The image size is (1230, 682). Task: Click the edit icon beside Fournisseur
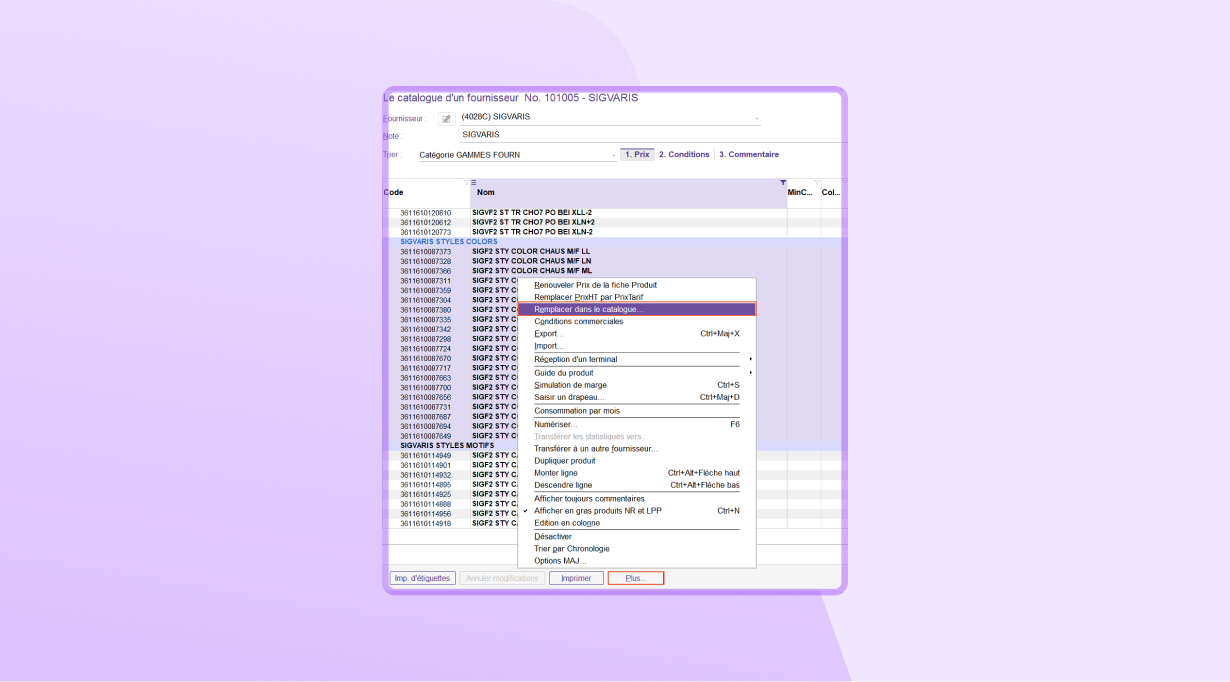pyautogui.click(x=447, y=119)
